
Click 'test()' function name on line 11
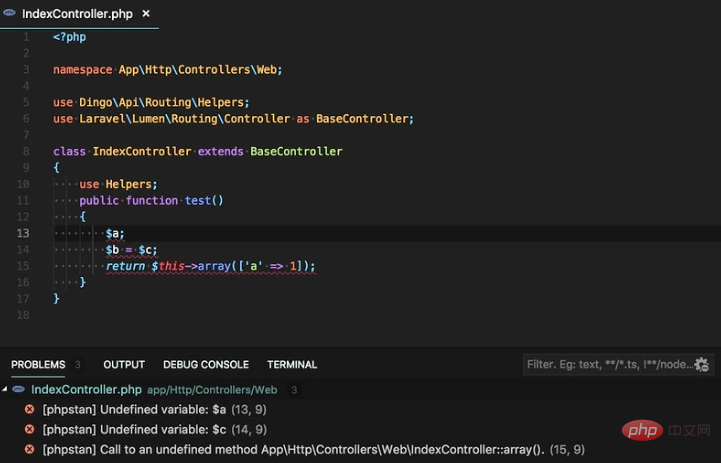point(204,200)
